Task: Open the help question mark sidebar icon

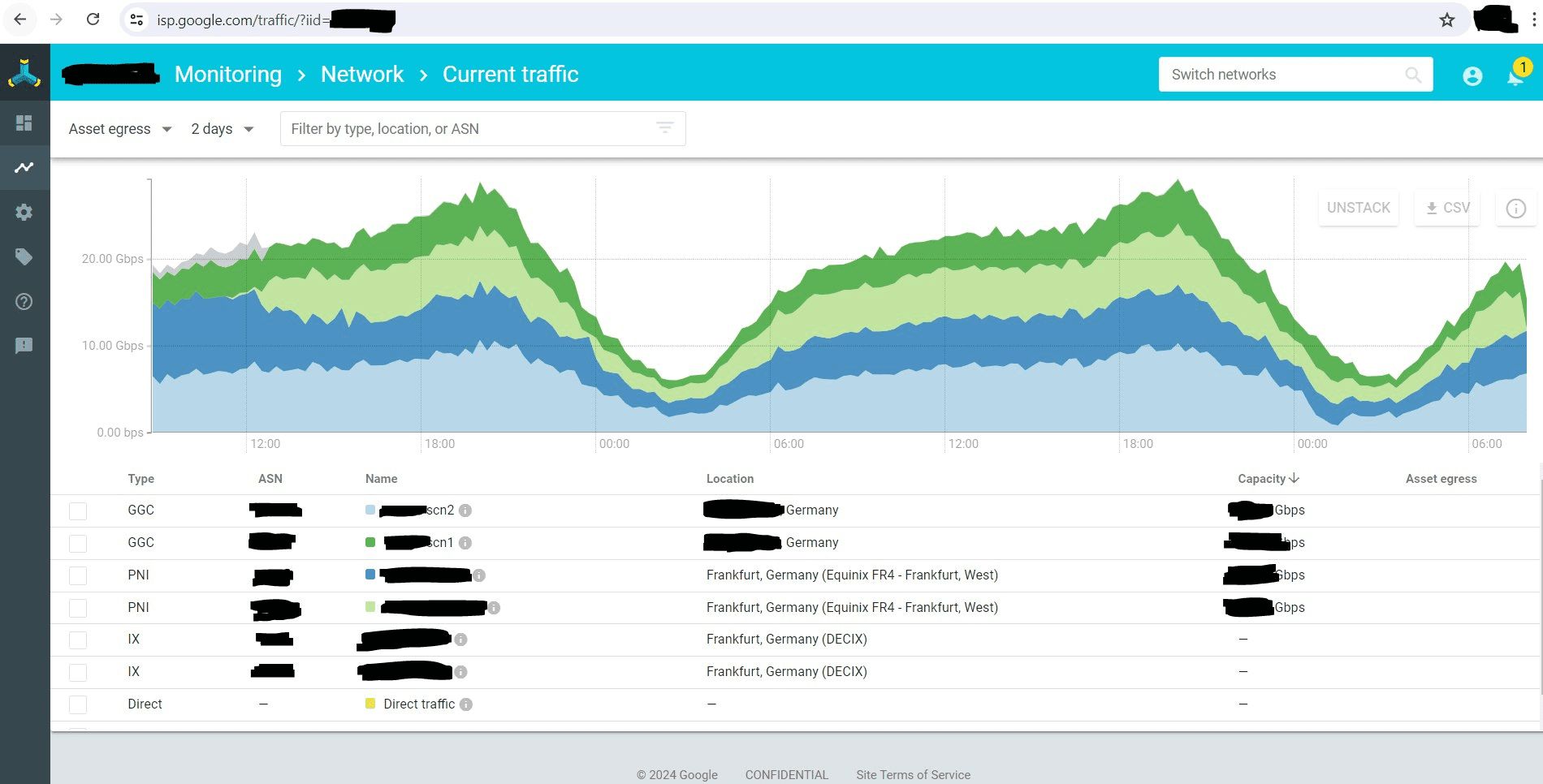Action: click(24, 302)
